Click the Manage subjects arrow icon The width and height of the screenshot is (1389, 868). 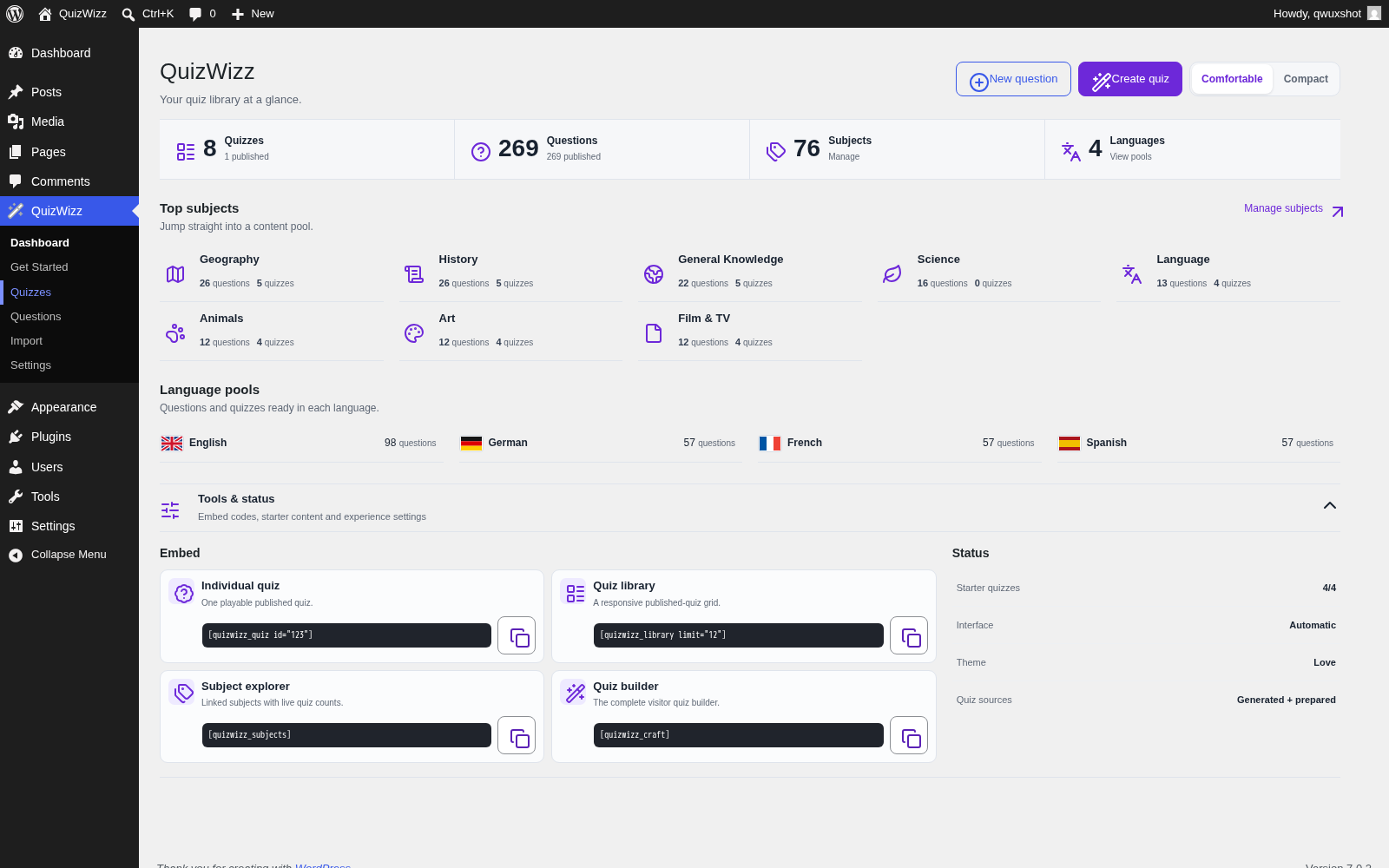coord(1338,212)
